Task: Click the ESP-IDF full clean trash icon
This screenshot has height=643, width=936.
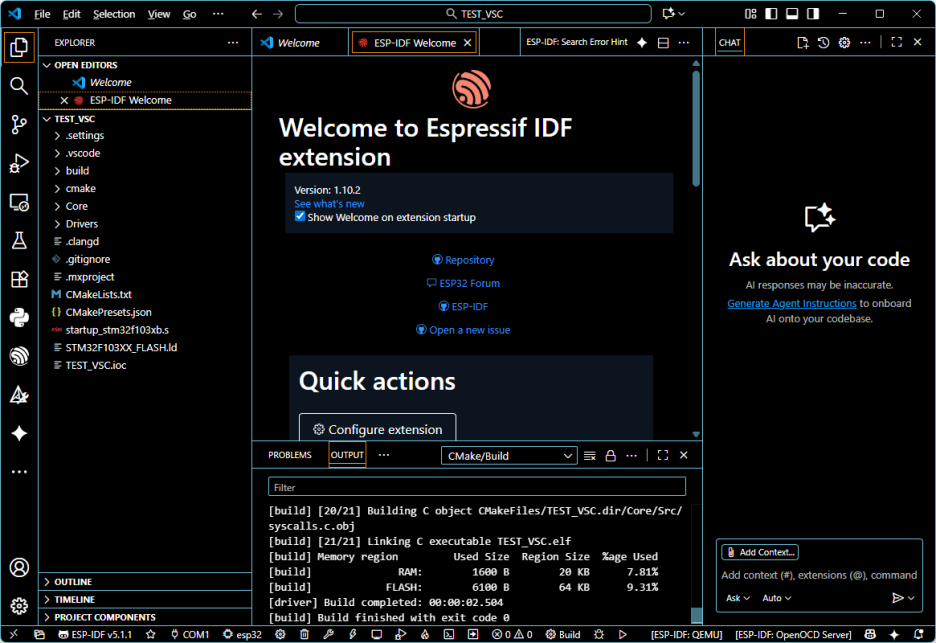Action: pos(304,635)
